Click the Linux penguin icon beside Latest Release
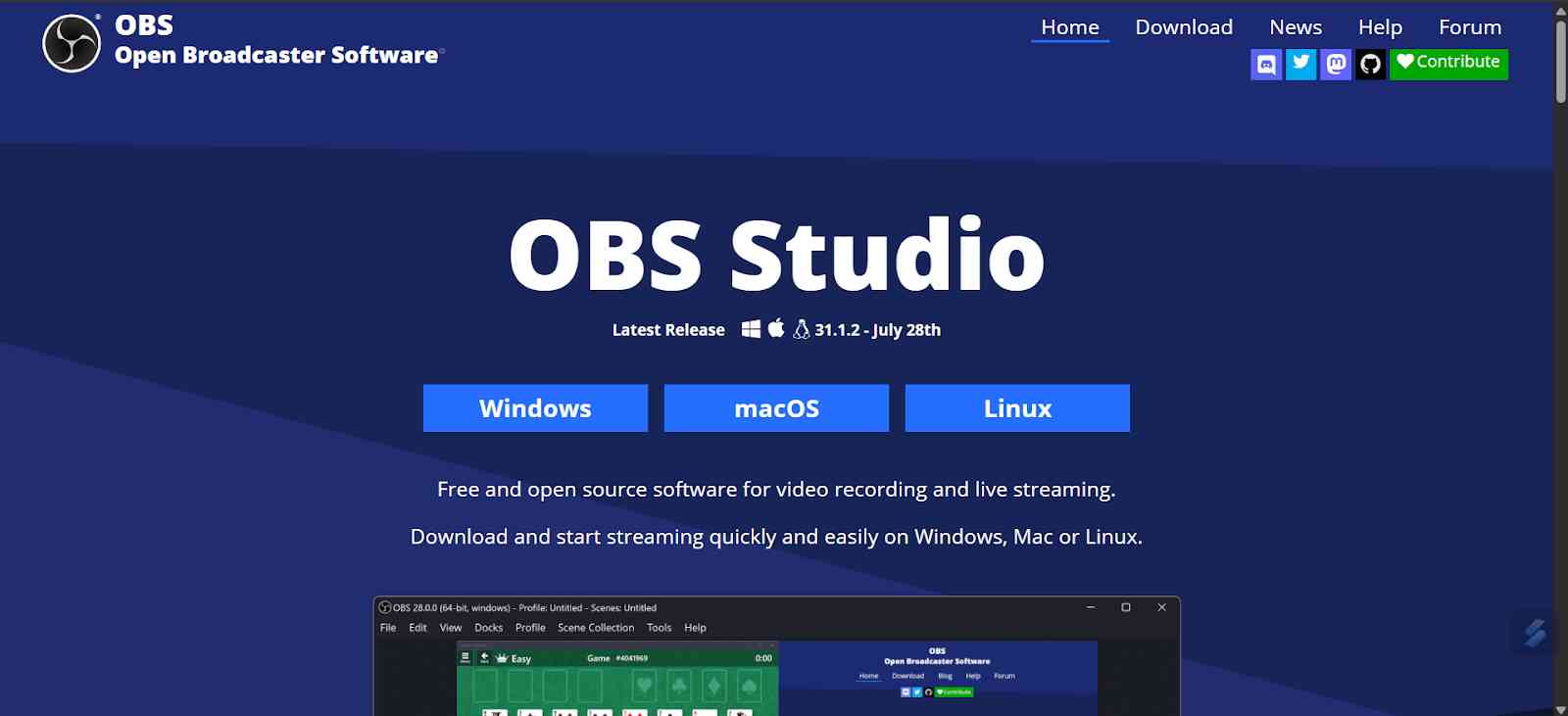This screenshot has height=716, width=1568. click(x=802, y=329)
